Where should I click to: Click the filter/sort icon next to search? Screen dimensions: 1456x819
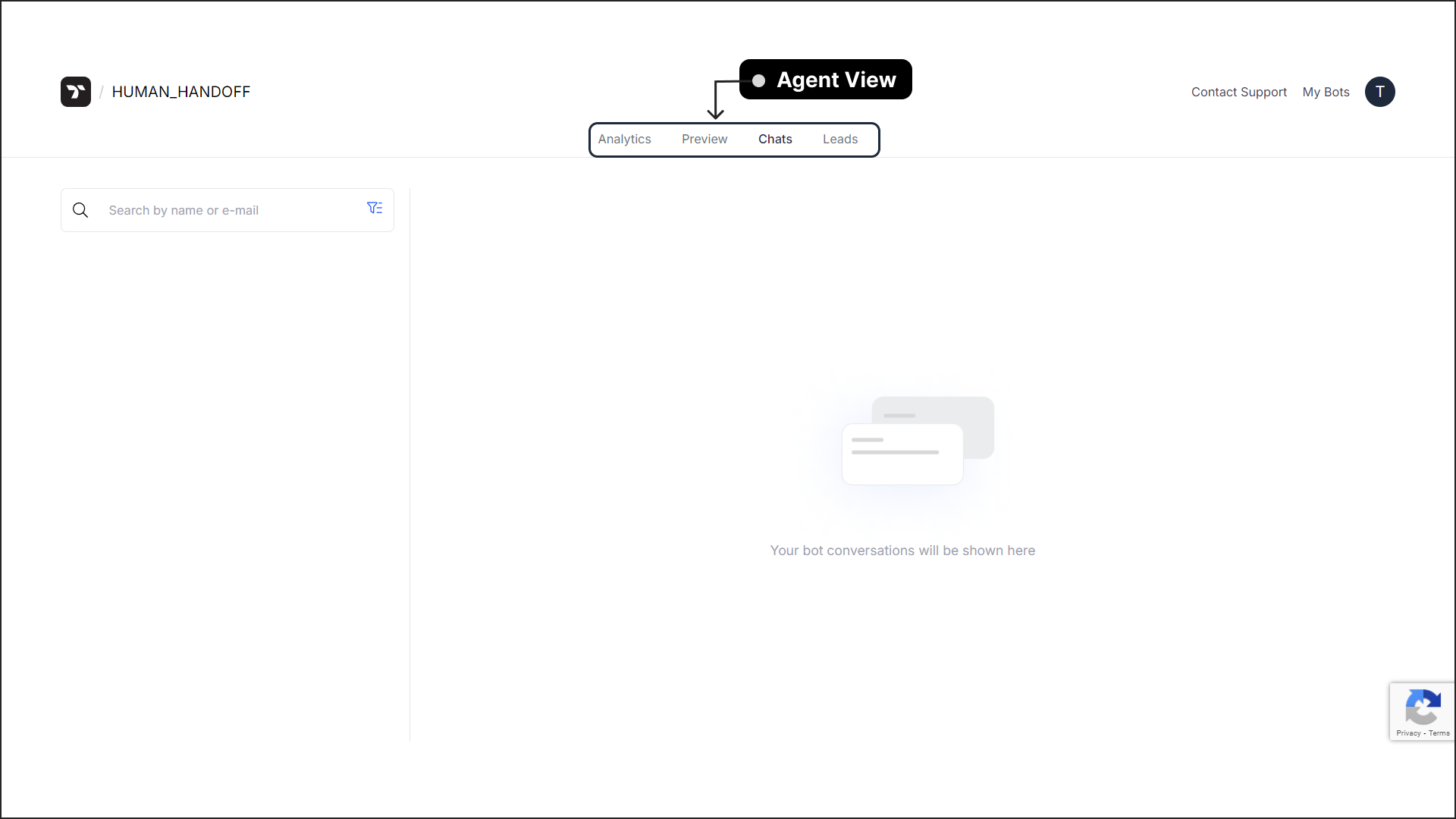[x=375, y=208]
